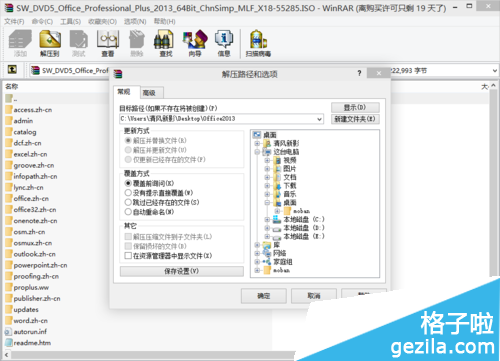Select 这台电脑 (This PC) in tree
Image resolution: width=500 pixels, height=361 pixels.
[286, 152]
